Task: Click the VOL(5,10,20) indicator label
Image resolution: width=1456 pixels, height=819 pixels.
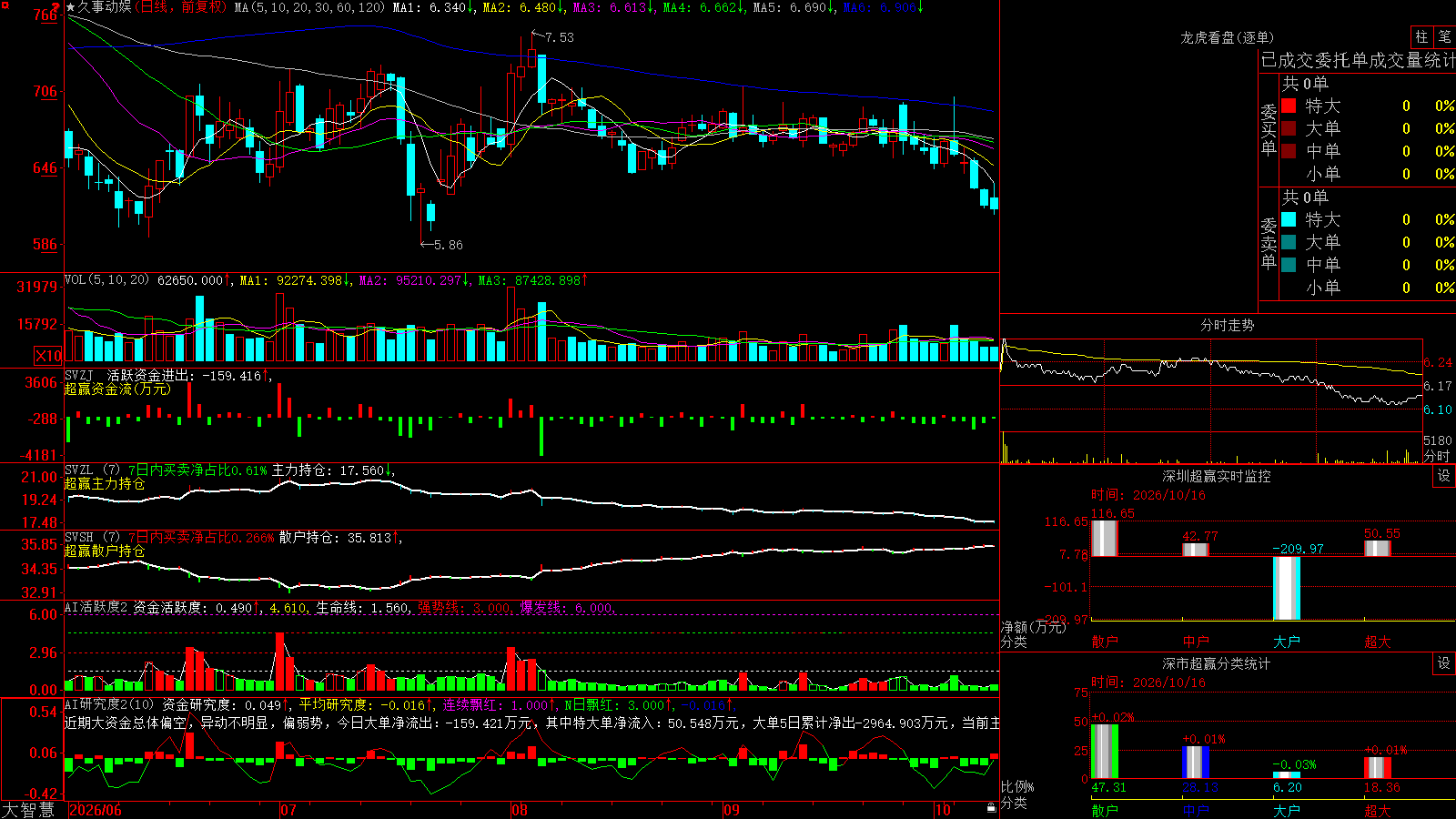Action: pyautogui.click(x=106, y=279)
